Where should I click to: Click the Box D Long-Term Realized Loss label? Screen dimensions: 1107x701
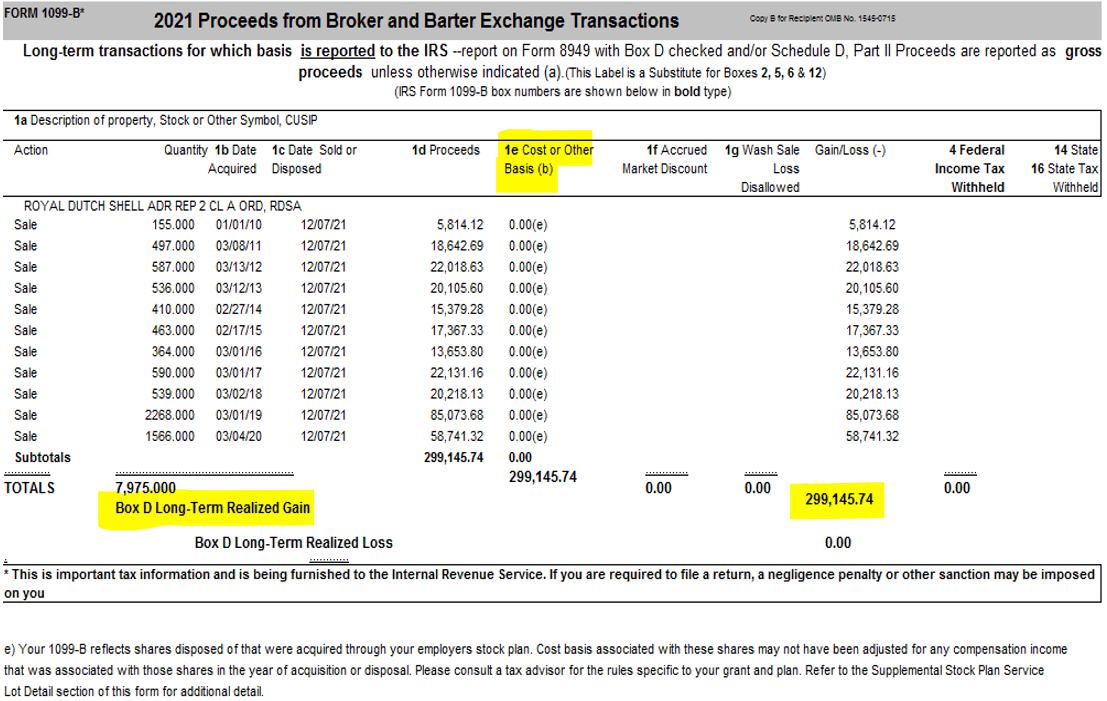(295, 540)
